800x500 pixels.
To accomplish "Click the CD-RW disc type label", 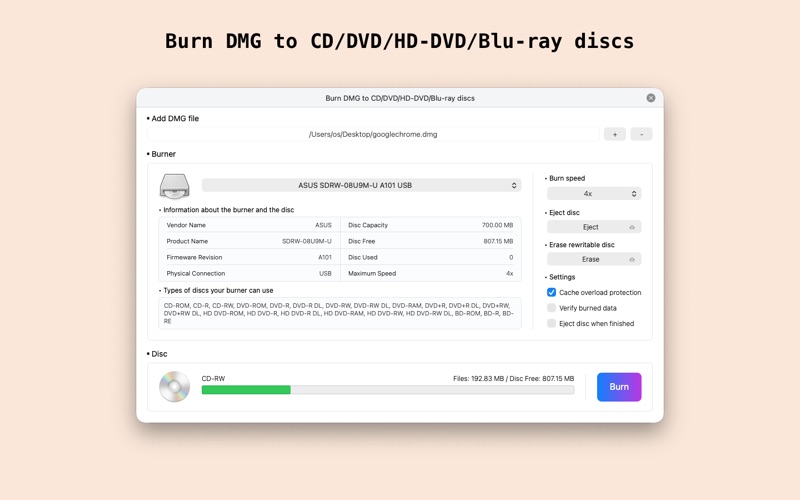I will coord(213,379).
